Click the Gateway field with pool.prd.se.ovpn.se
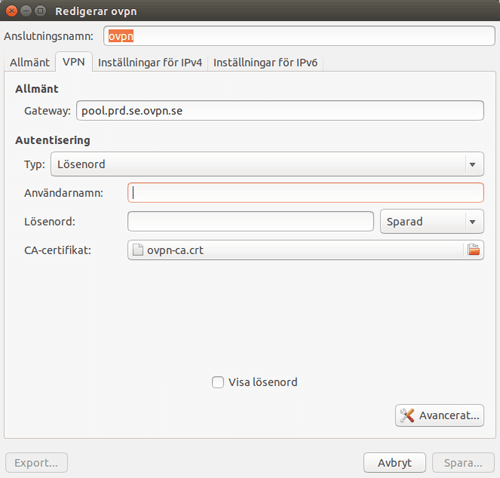 point(280,111)
